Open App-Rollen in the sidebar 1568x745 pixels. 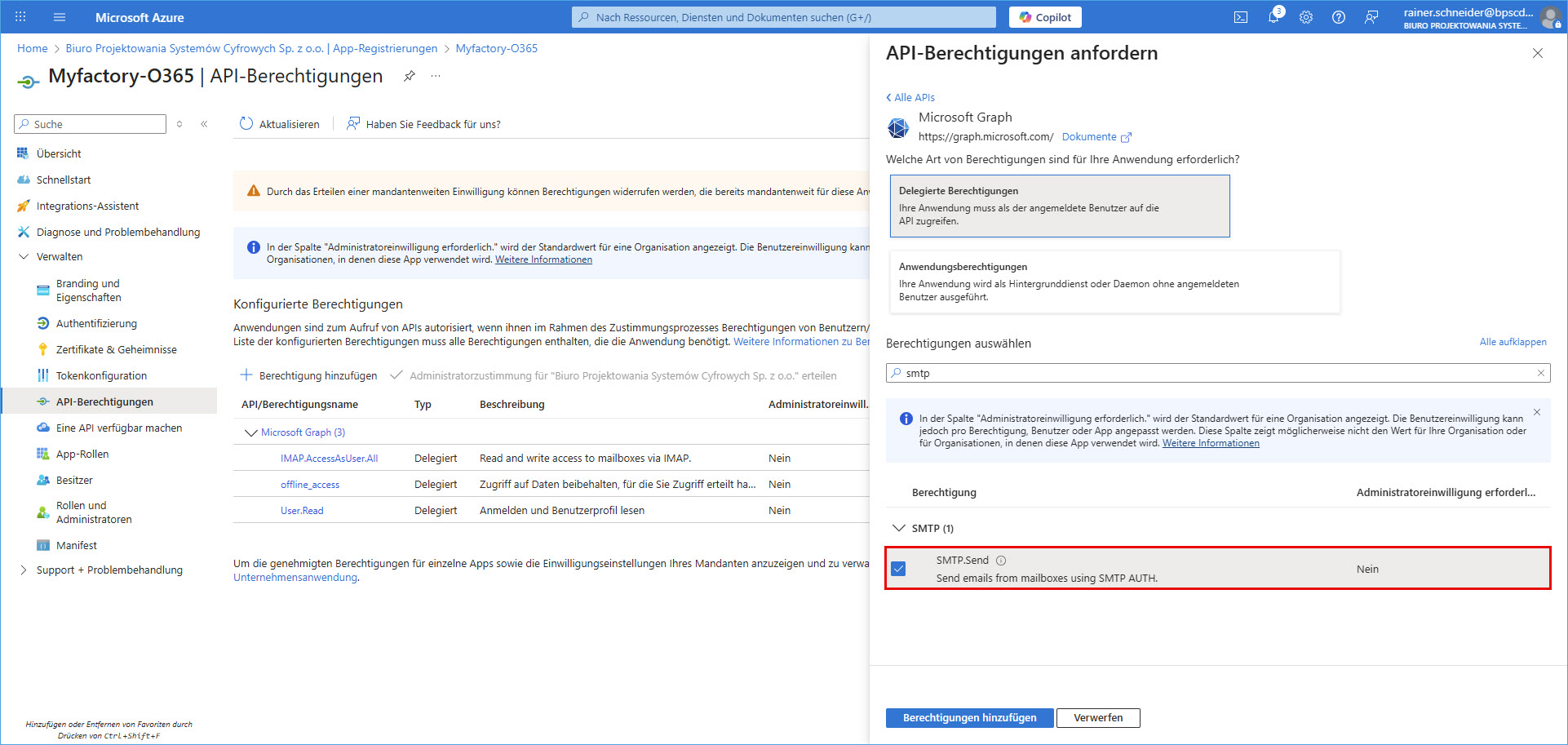82,454
